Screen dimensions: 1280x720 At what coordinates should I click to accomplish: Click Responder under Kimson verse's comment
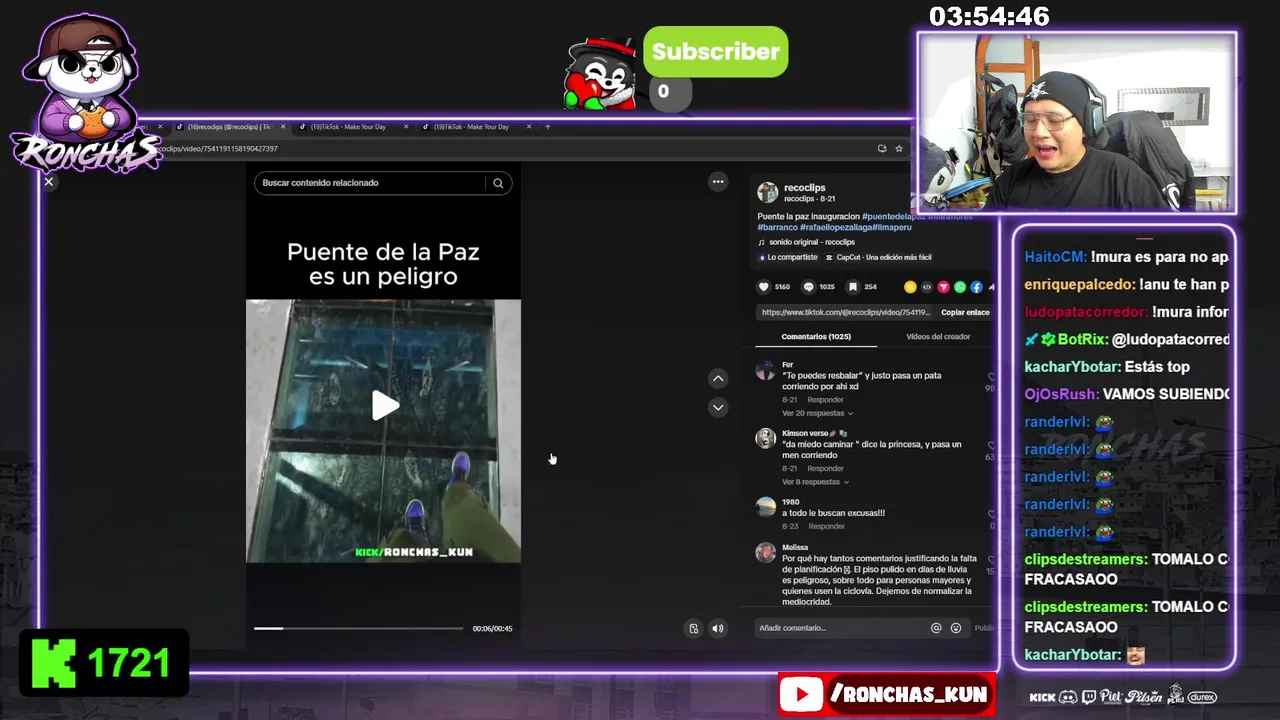[x=826, y=468]
